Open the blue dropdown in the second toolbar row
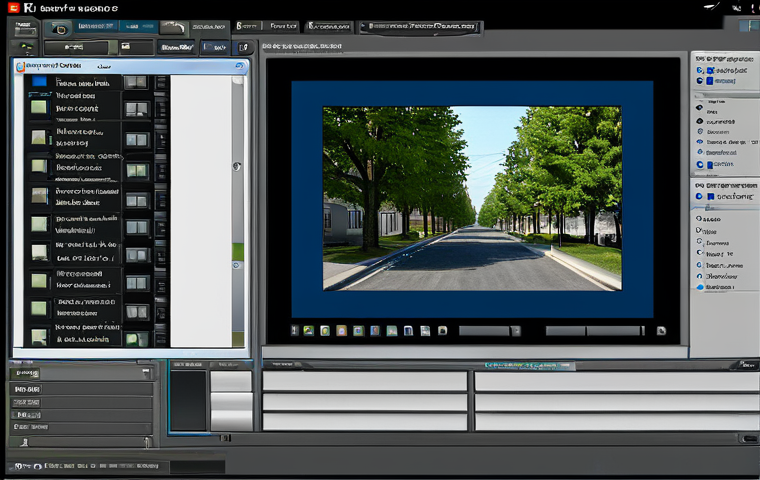This screenshot has height=480, width=760. pos(215,47)
